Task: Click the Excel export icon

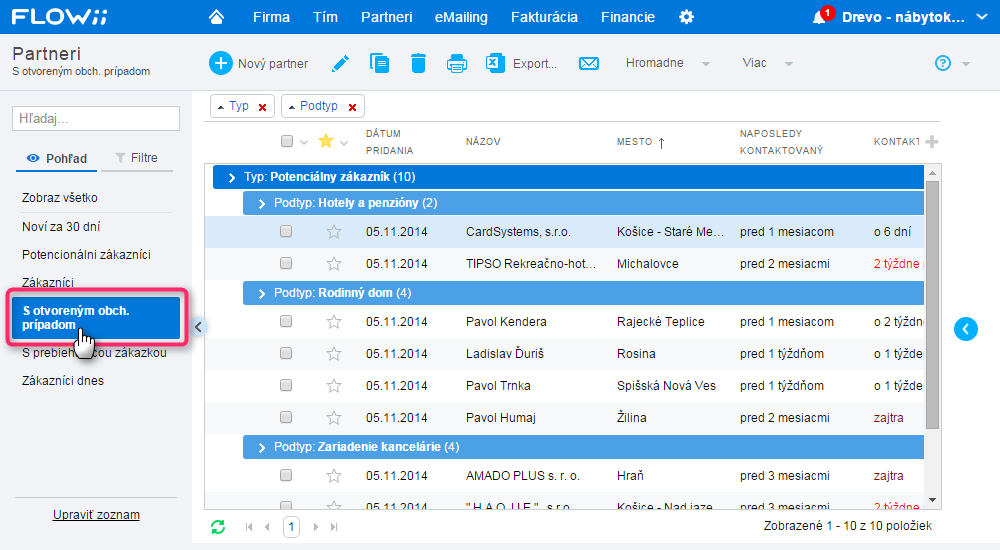Action: (x=495, y=63)
